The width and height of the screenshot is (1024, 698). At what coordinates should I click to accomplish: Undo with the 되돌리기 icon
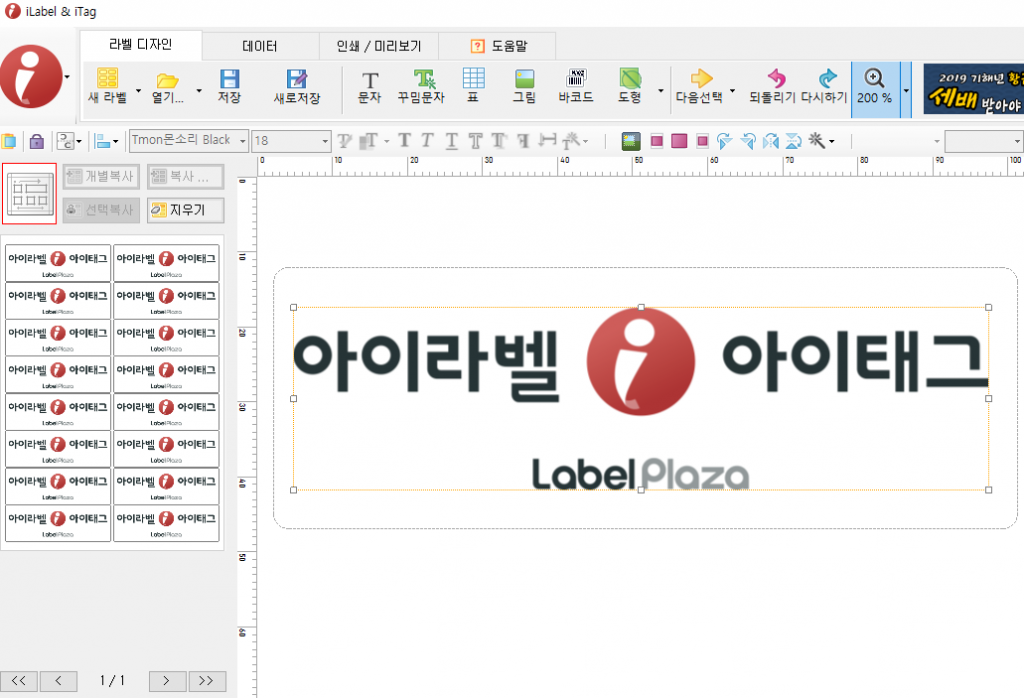773,86
